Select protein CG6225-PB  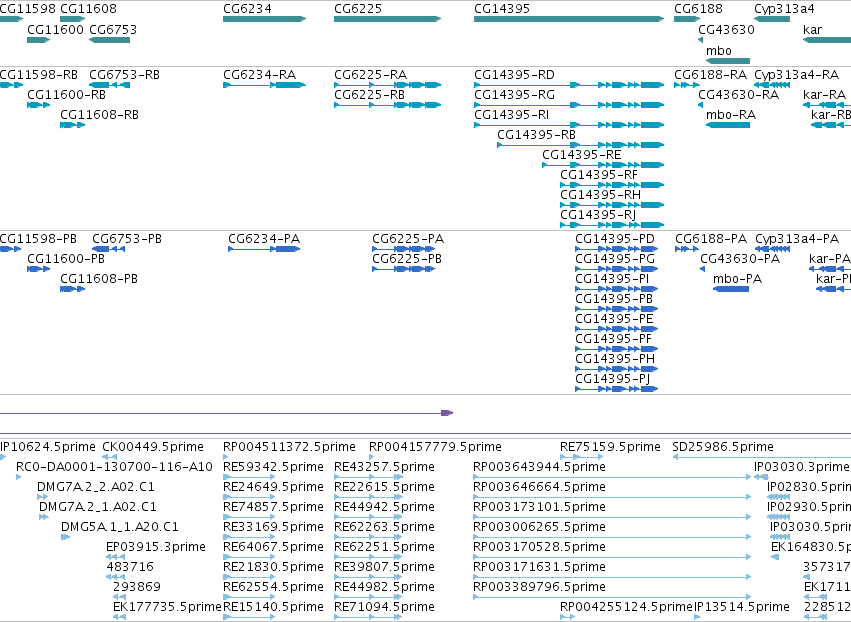404,269
